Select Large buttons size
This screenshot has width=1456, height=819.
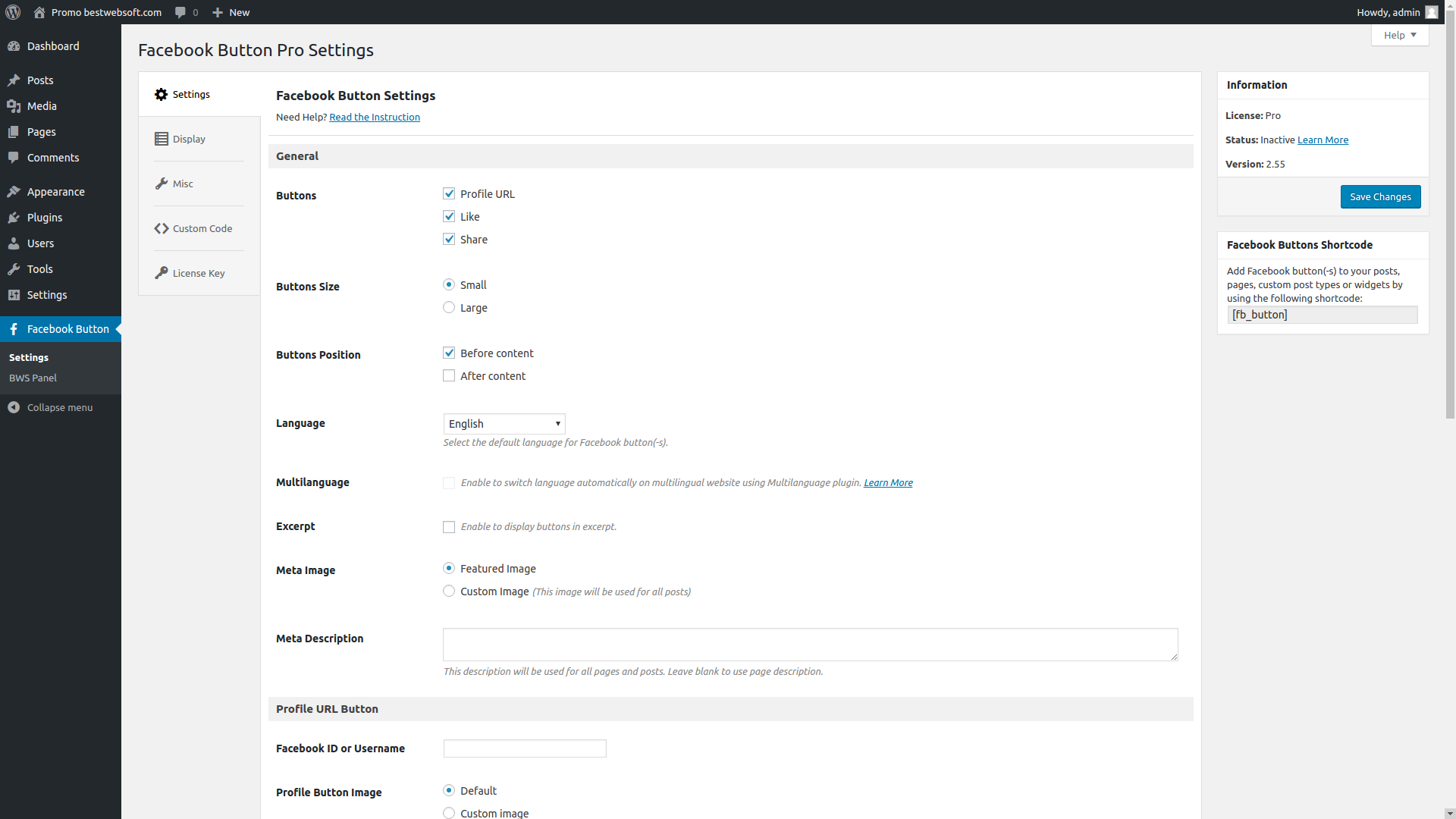coord(449,308)
